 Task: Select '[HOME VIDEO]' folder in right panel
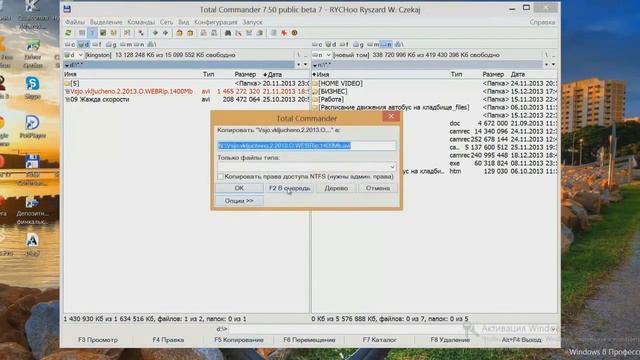click(434, 83)
